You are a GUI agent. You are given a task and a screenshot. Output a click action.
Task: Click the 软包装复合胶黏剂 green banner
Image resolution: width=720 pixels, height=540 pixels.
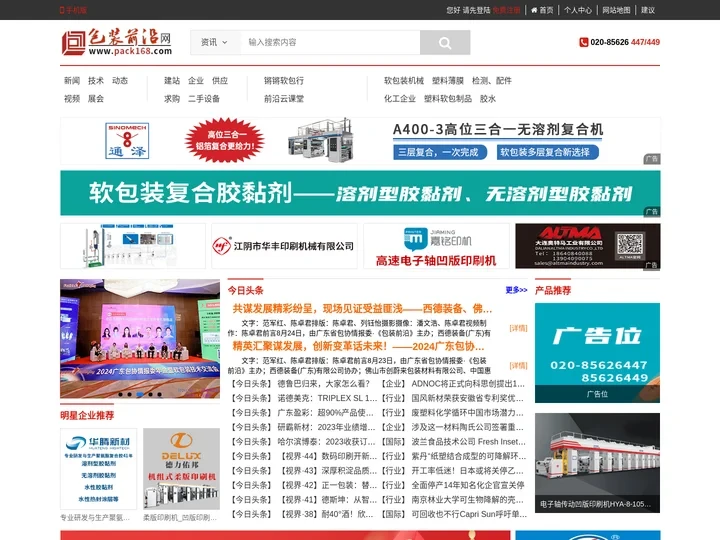point(360,193)
